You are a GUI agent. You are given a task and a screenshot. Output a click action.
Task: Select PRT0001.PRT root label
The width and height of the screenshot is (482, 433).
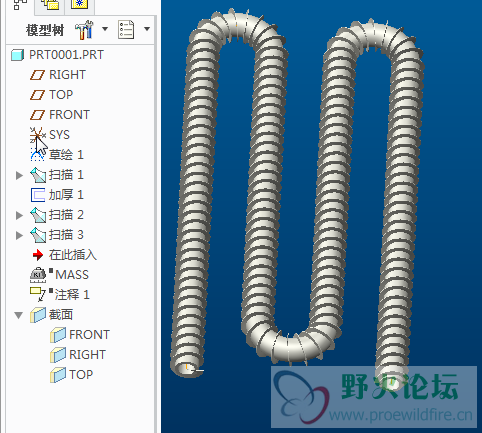pyautogui.click(x=66, y=55)
